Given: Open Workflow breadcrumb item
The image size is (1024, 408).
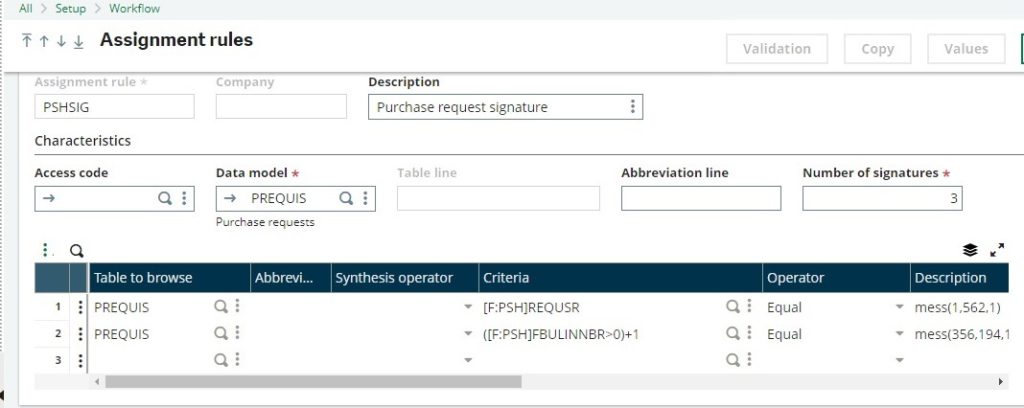Looking at the screenshot, I should [x=134, y=8].
